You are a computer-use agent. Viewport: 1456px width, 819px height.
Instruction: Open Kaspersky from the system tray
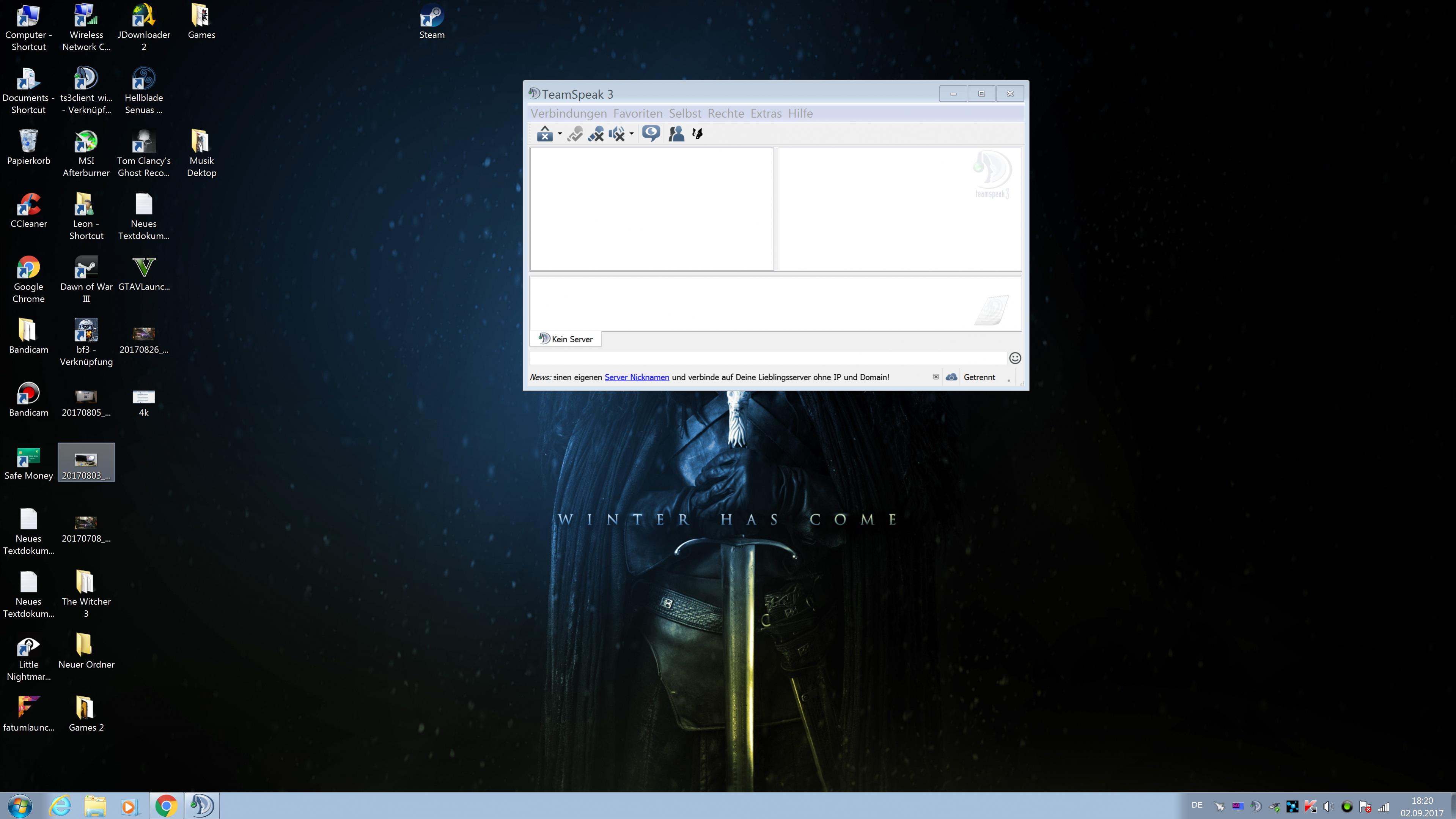(x=1310, y=806)
